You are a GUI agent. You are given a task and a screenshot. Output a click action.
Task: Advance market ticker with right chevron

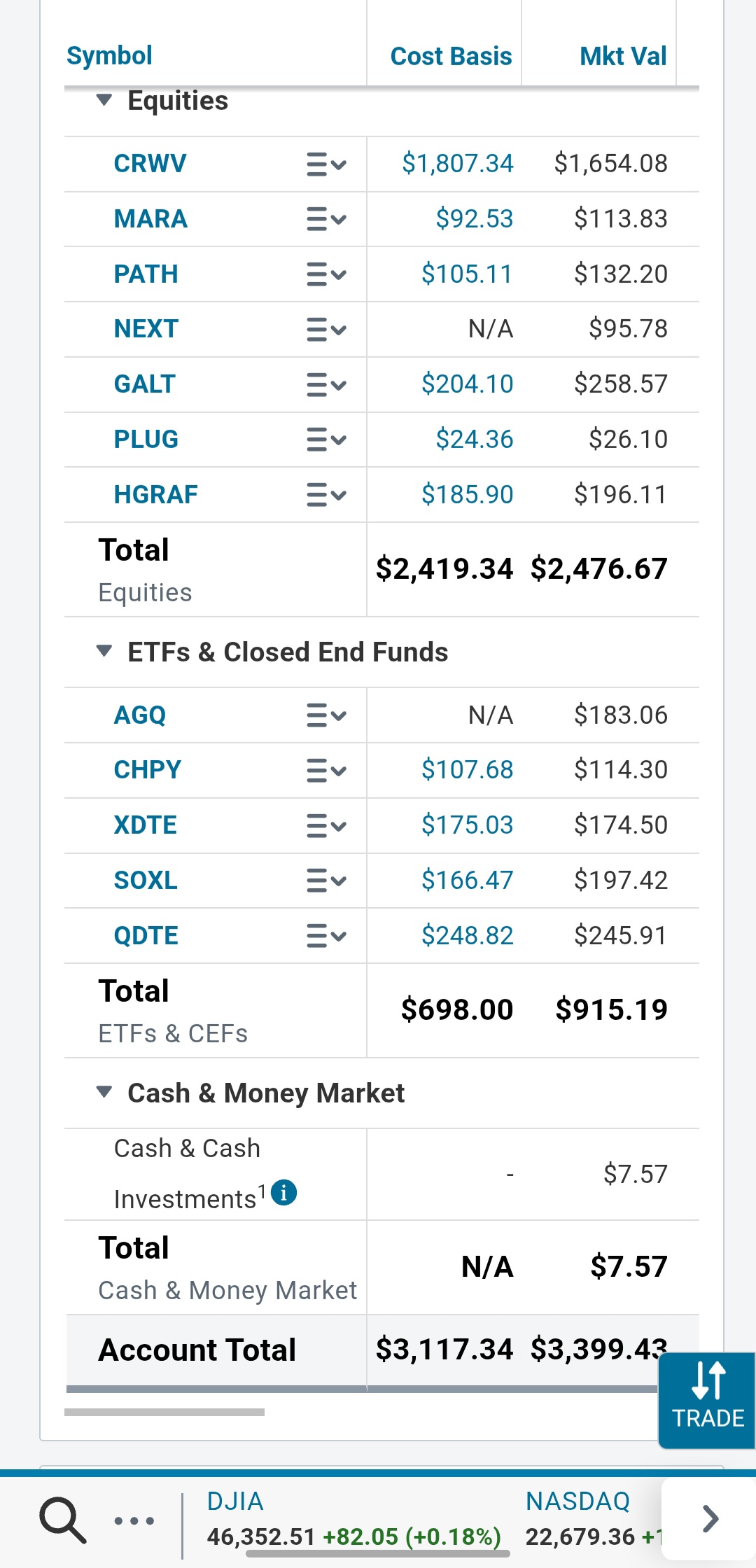(710, 1519)
